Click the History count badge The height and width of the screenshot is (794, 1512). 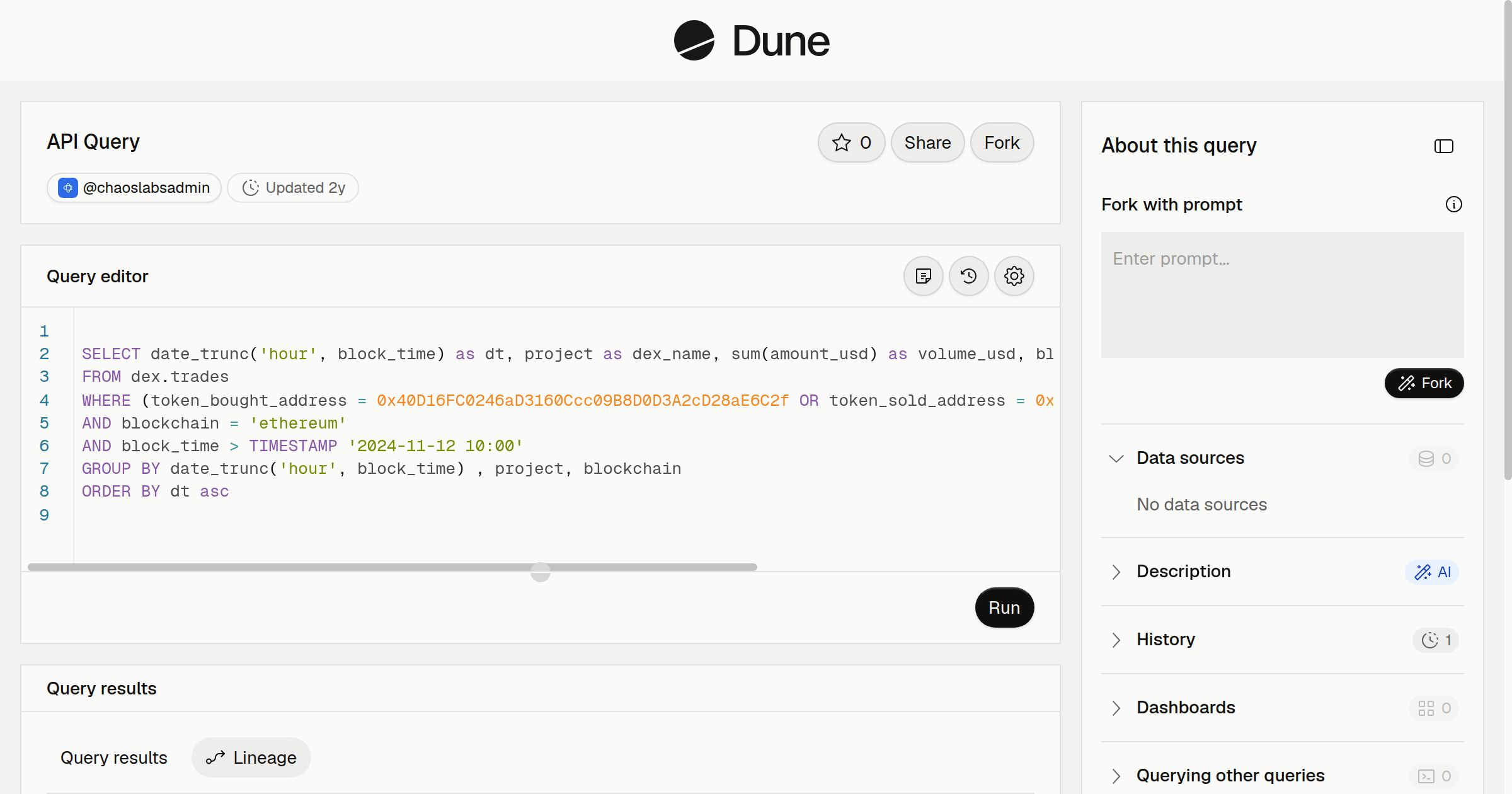click(x=1436, y=640)
